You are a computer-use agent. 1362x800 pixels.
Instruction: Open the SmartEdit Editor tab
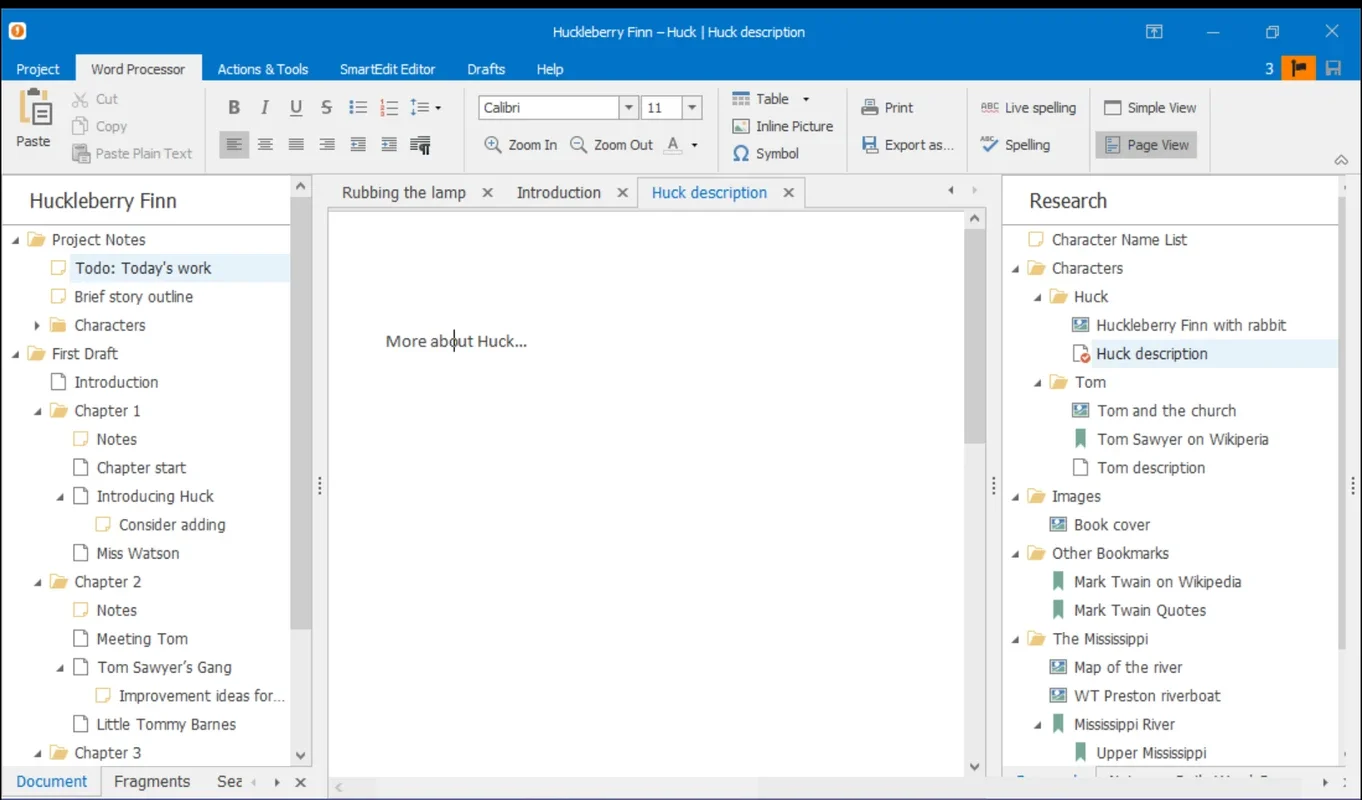pyautogui.click(x=388, y=69)
